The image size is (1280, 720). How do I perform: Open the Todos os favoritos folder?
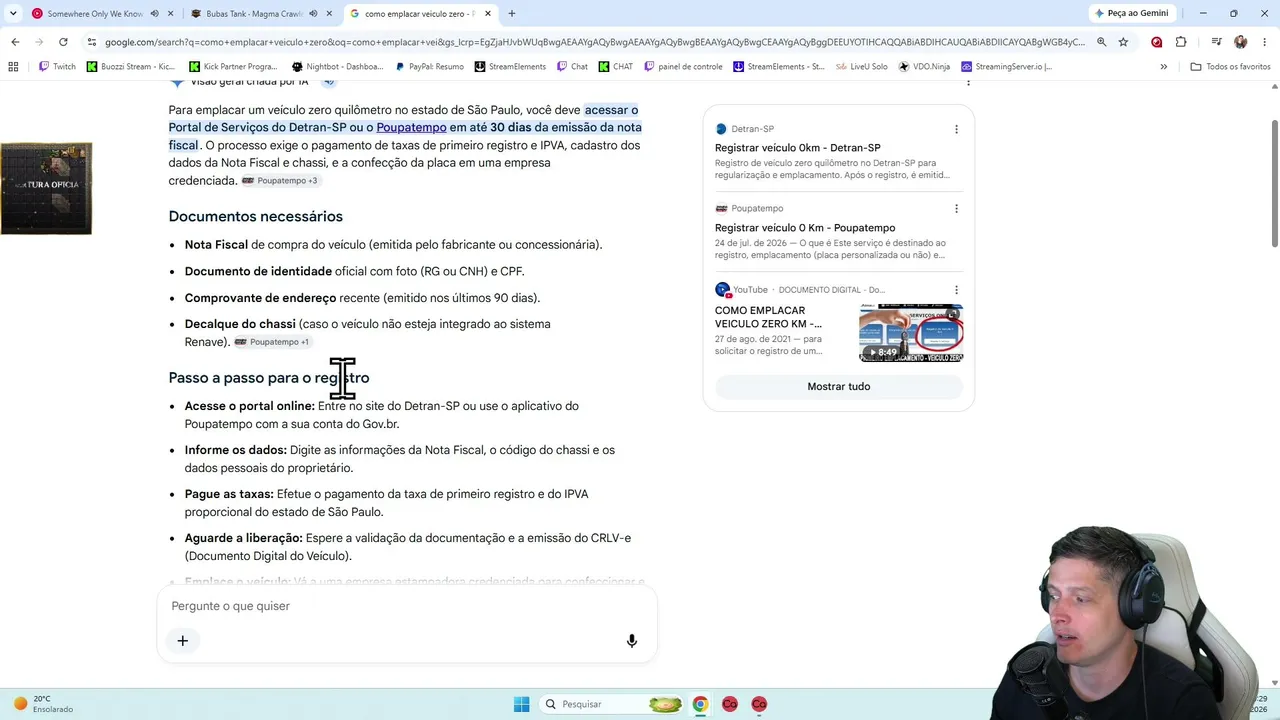tap(1230, 67)
